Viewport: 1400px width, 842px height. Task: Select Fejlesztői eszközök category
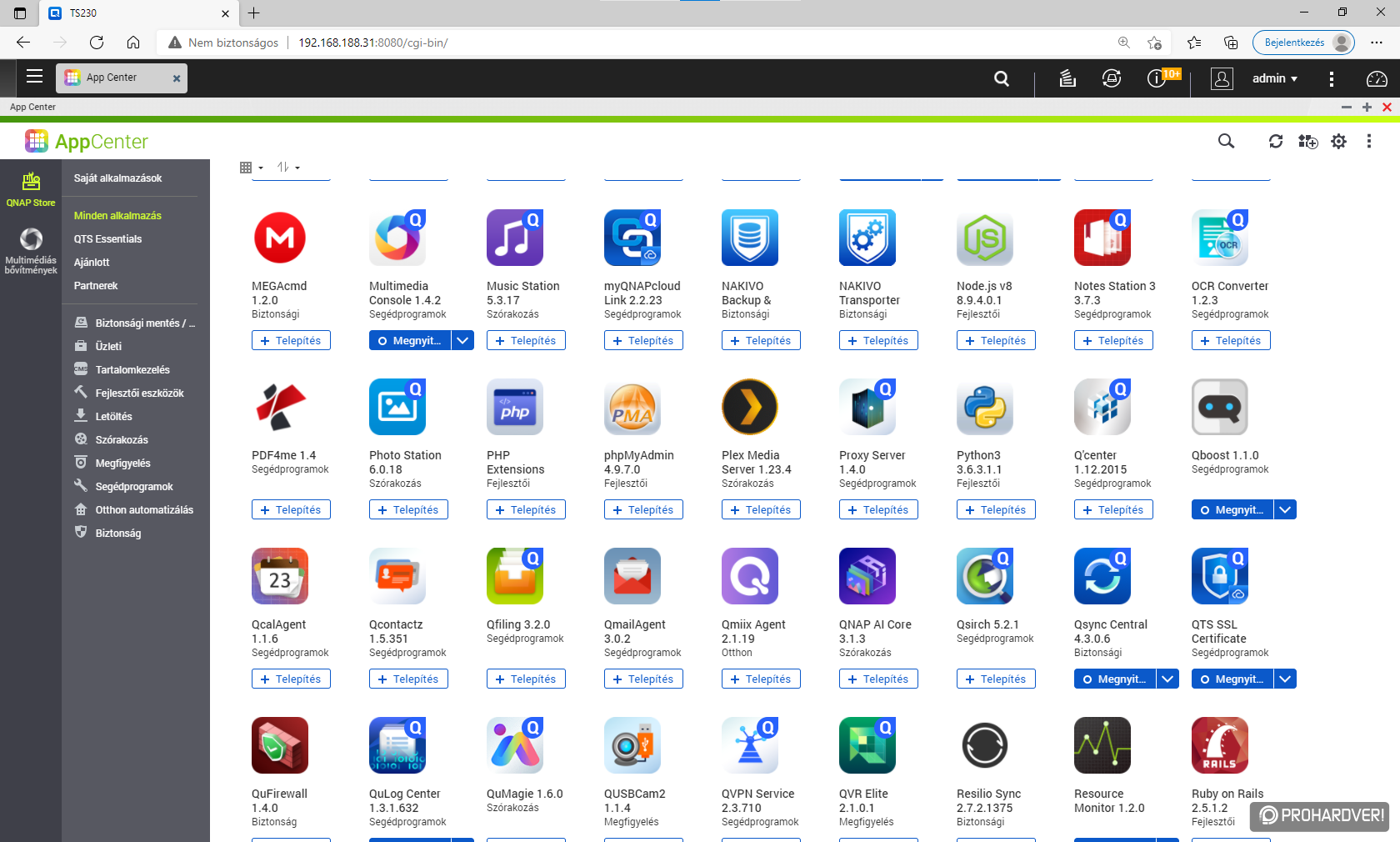click(x=139, y=393)
